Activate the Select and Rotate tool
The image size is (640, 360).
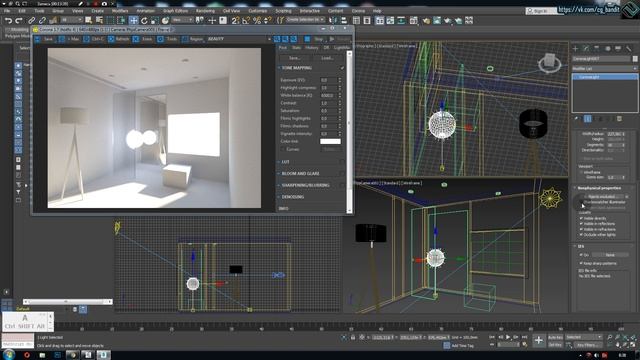144,20
